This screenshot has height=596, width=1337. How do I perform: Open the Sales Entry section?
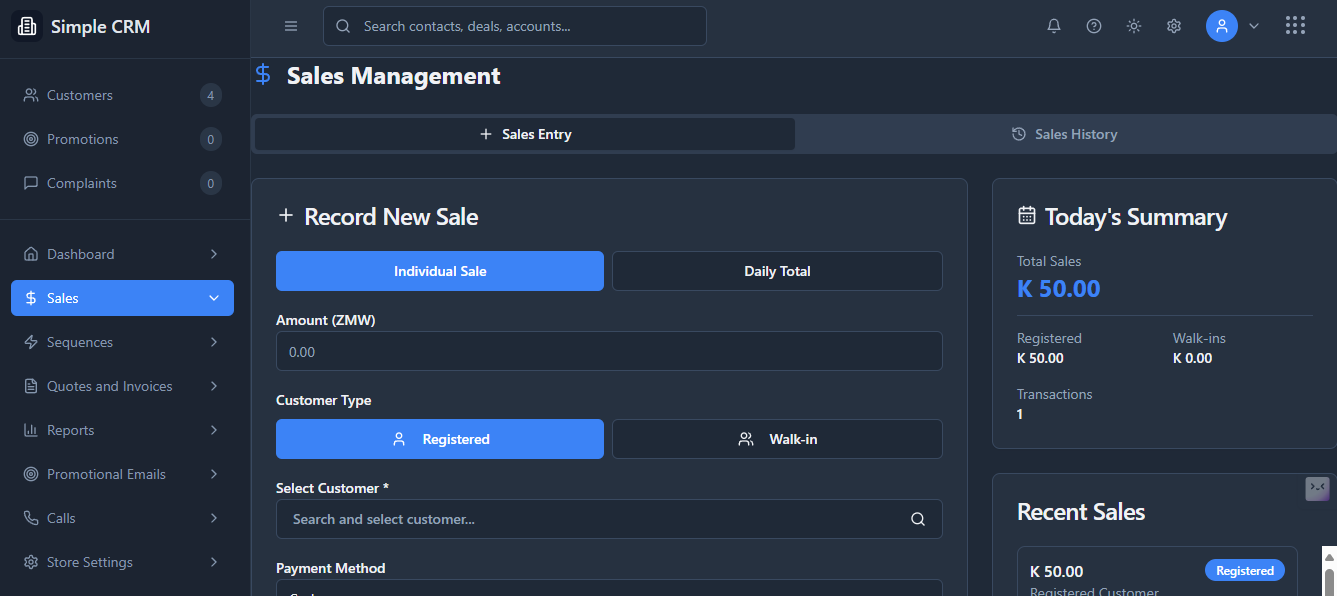(524, 133)
